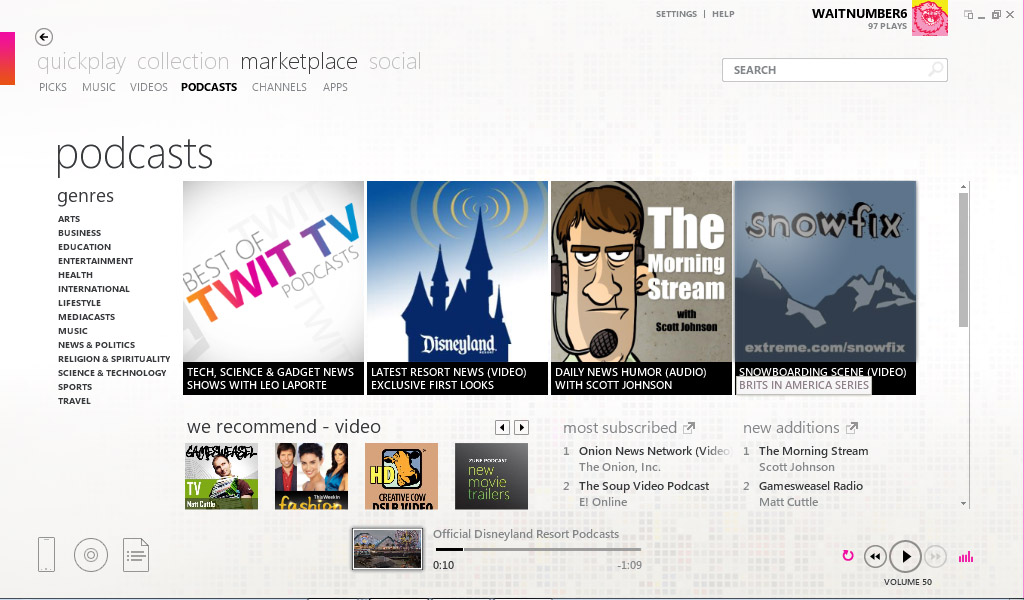Viewport: 1024px width, 600px height.
Task: Open Onion News Network in most subscribed
Action: [654, 451]
